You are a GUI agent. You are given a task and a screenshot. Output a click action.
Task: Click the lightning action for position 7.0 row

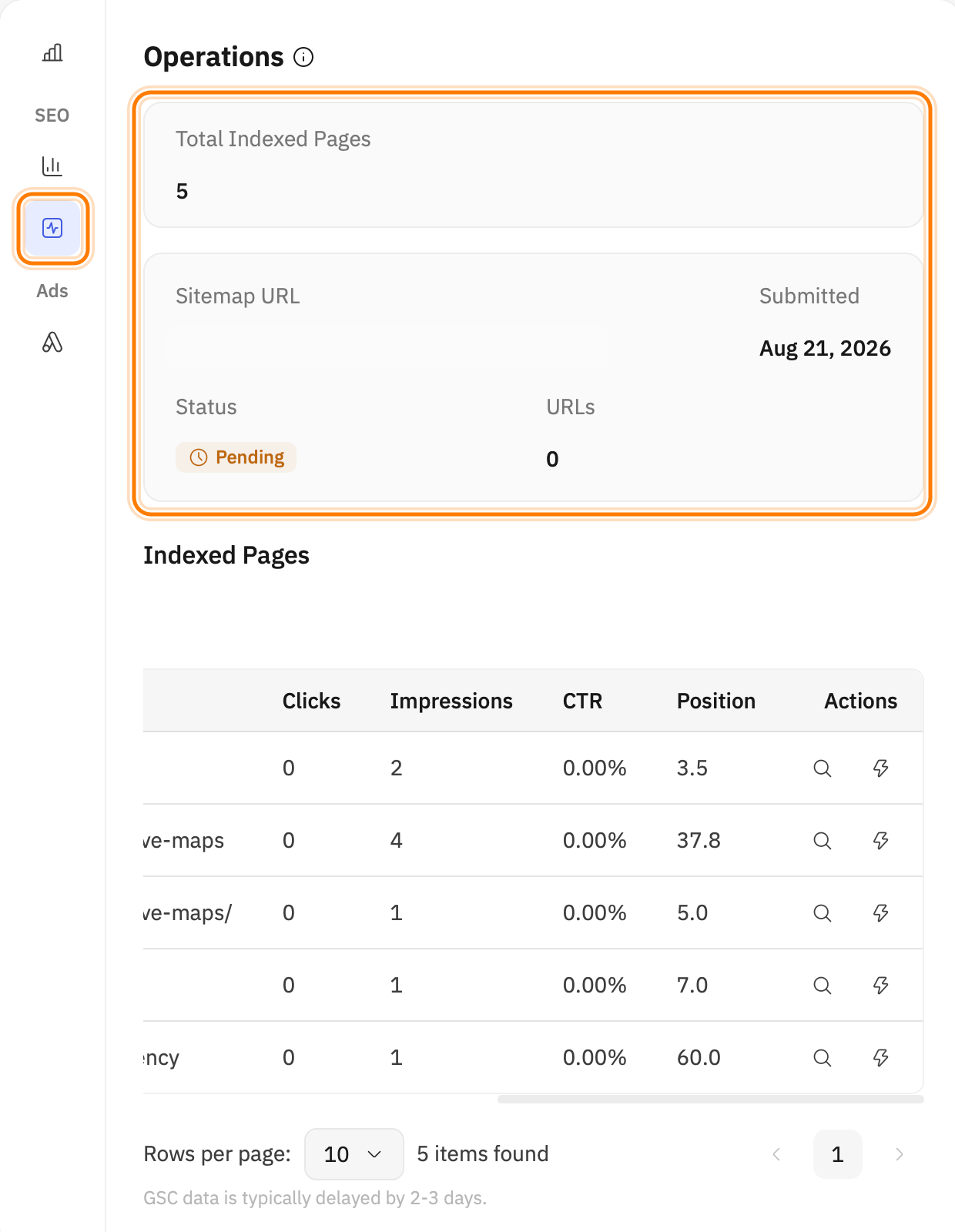coord(881,985)
